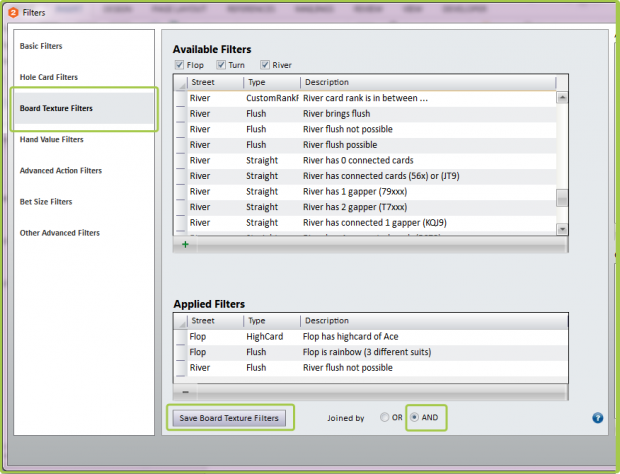The height and width of the screenshot is (474, 620).
Task: Select the OR radio button
Action: point(384,417)
